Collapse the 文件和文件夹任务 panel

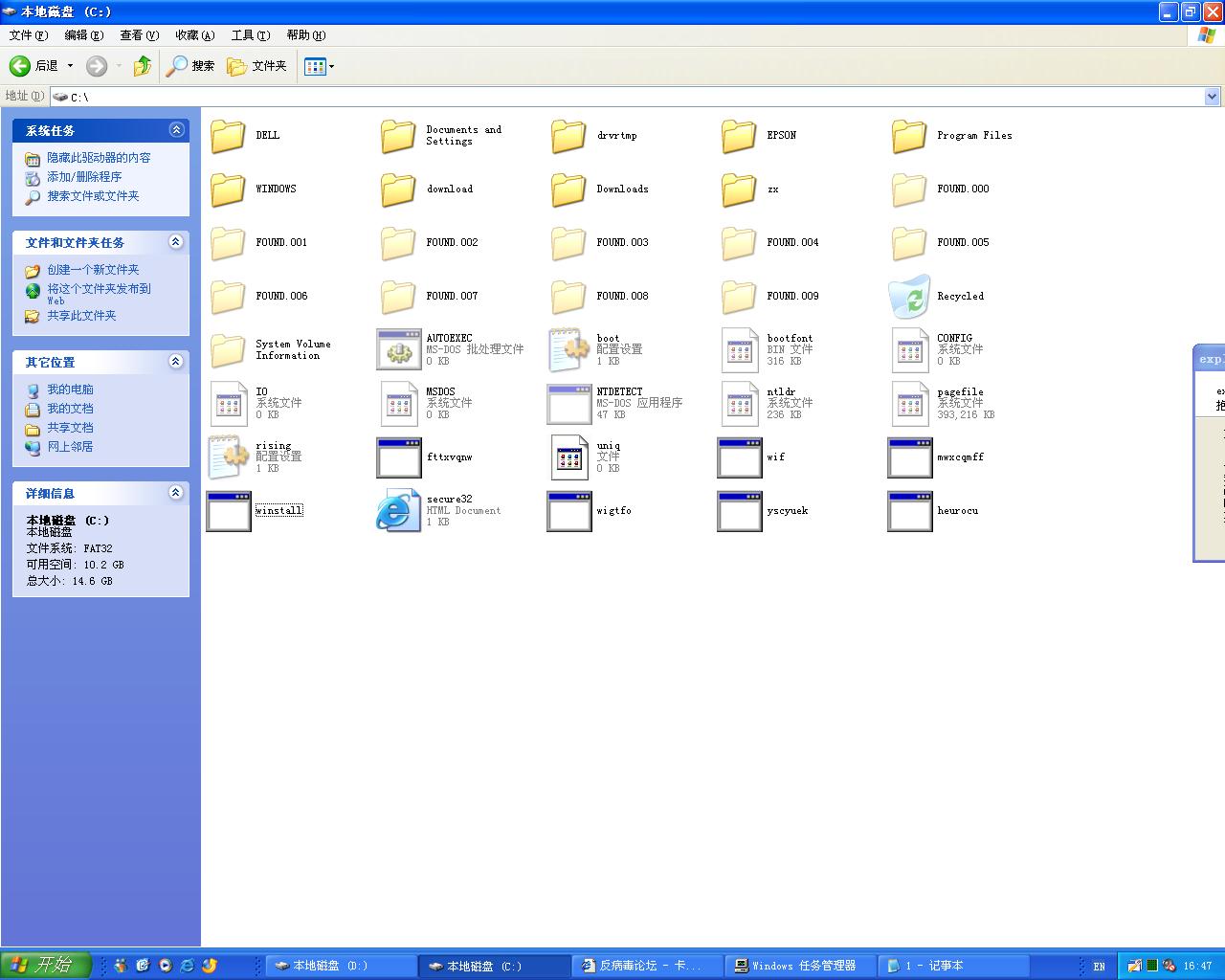(x=176, y=242)
